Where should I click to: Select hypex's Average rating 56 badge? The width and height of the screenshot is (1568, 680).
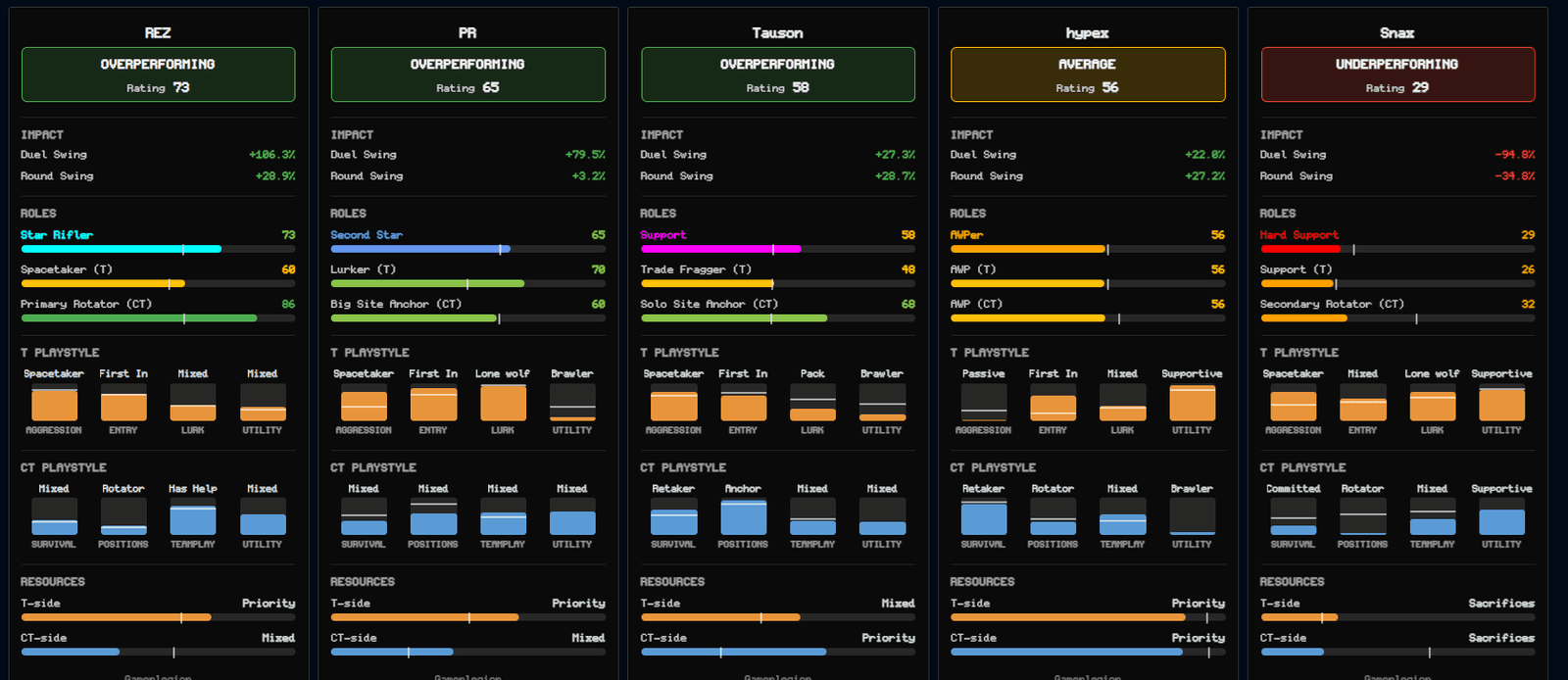[x=1088, y=74]
